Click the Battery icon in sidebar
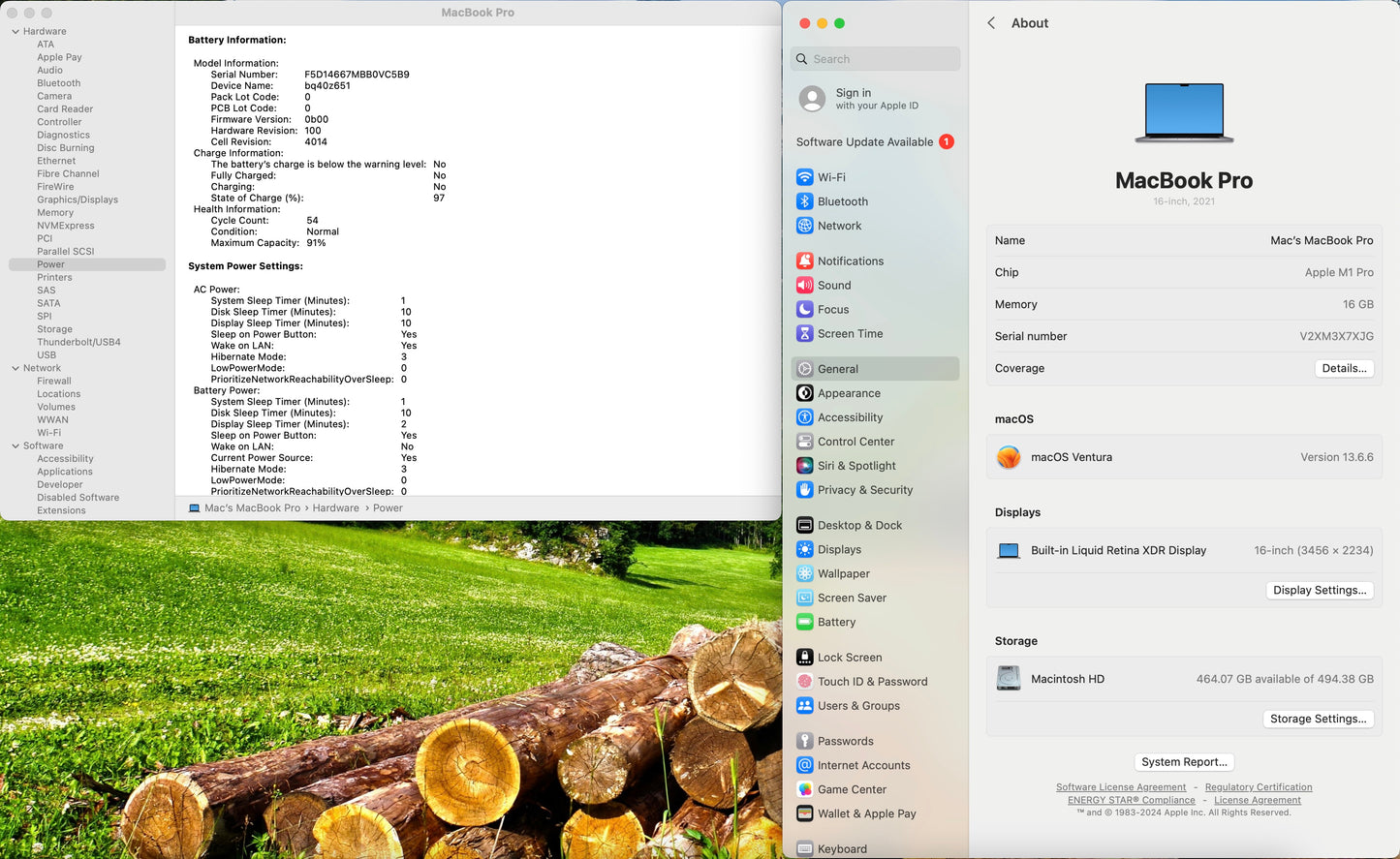 point(804,623)
